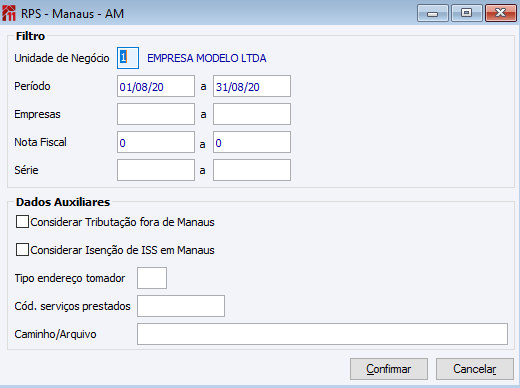Click the Período end date 31/08/20 field
This screenshot has height=388, width=520.
[252, 86]
